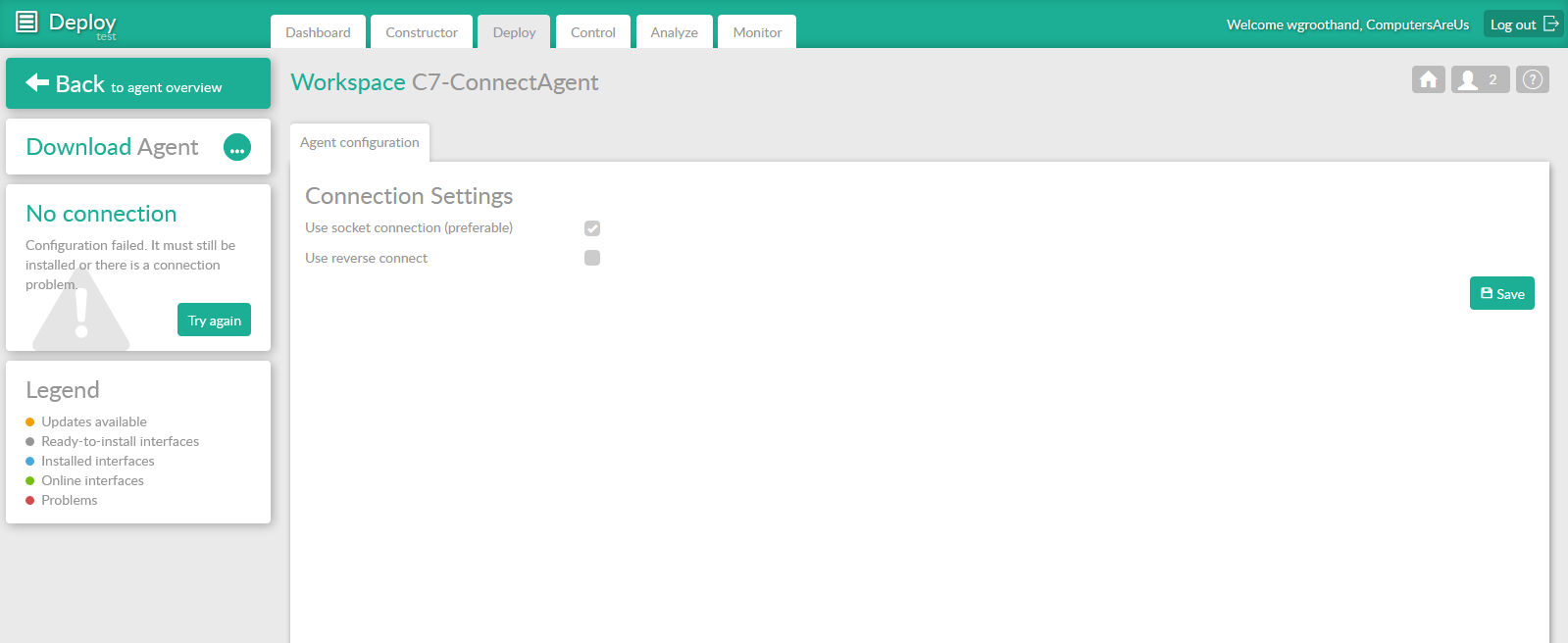Click the Try again button
This screenshot has height=643, width=1568.
(214, 321)
